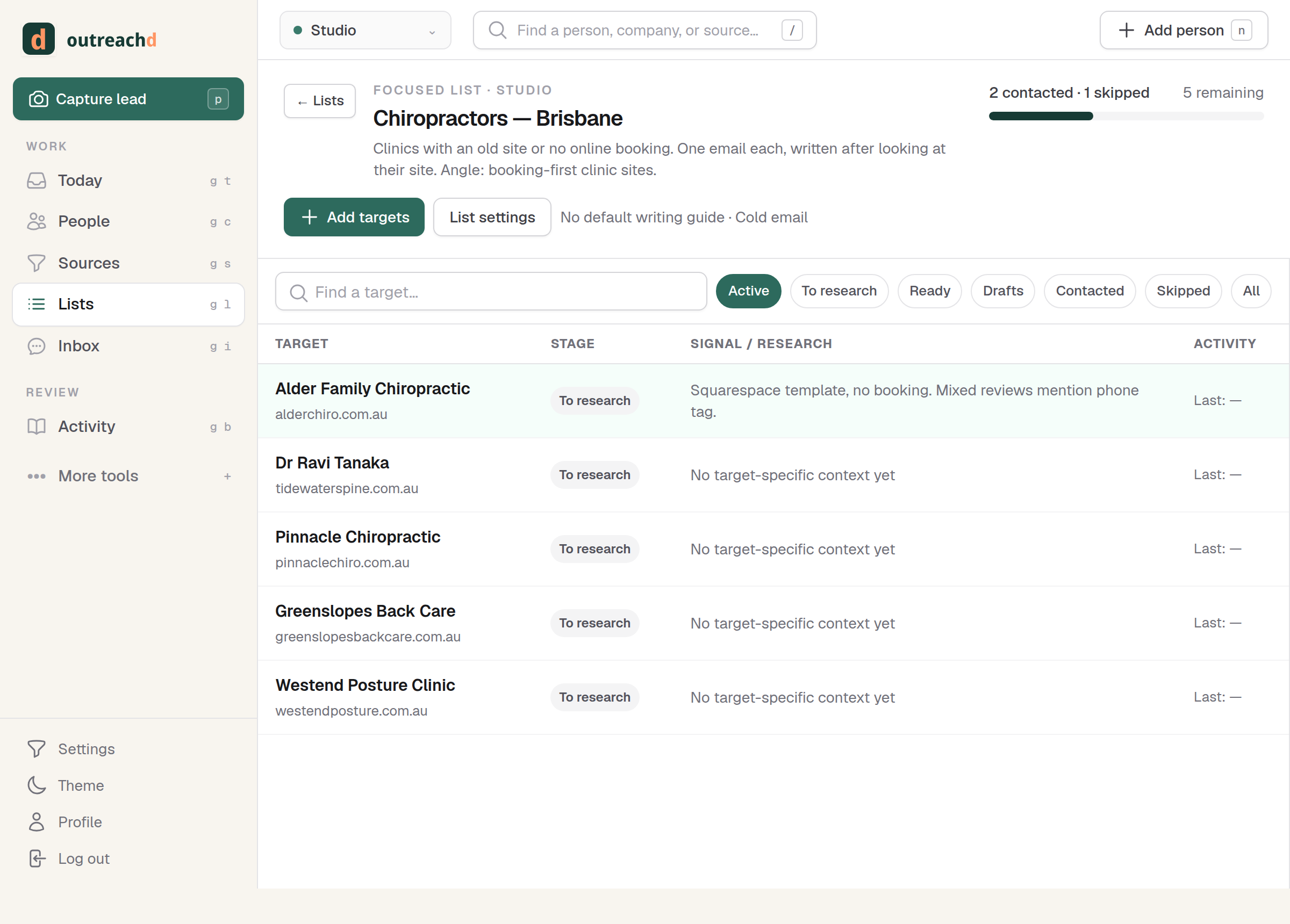1290x924 pixels.
Task: Open Lists in the sidebar menu
Action: 128,304
